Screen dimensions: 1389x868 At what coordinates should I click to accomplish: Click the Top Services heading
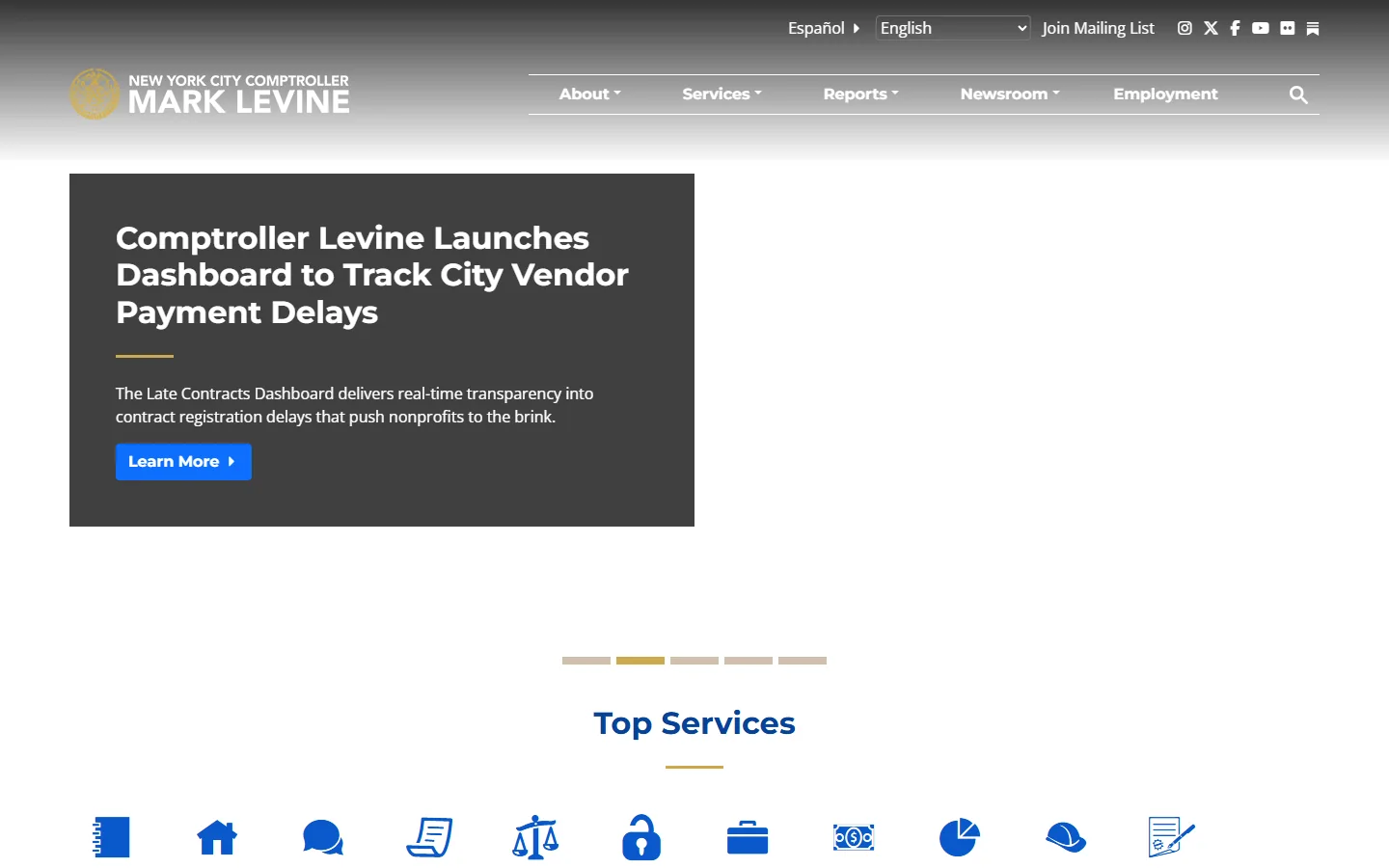tap(694, 723)
